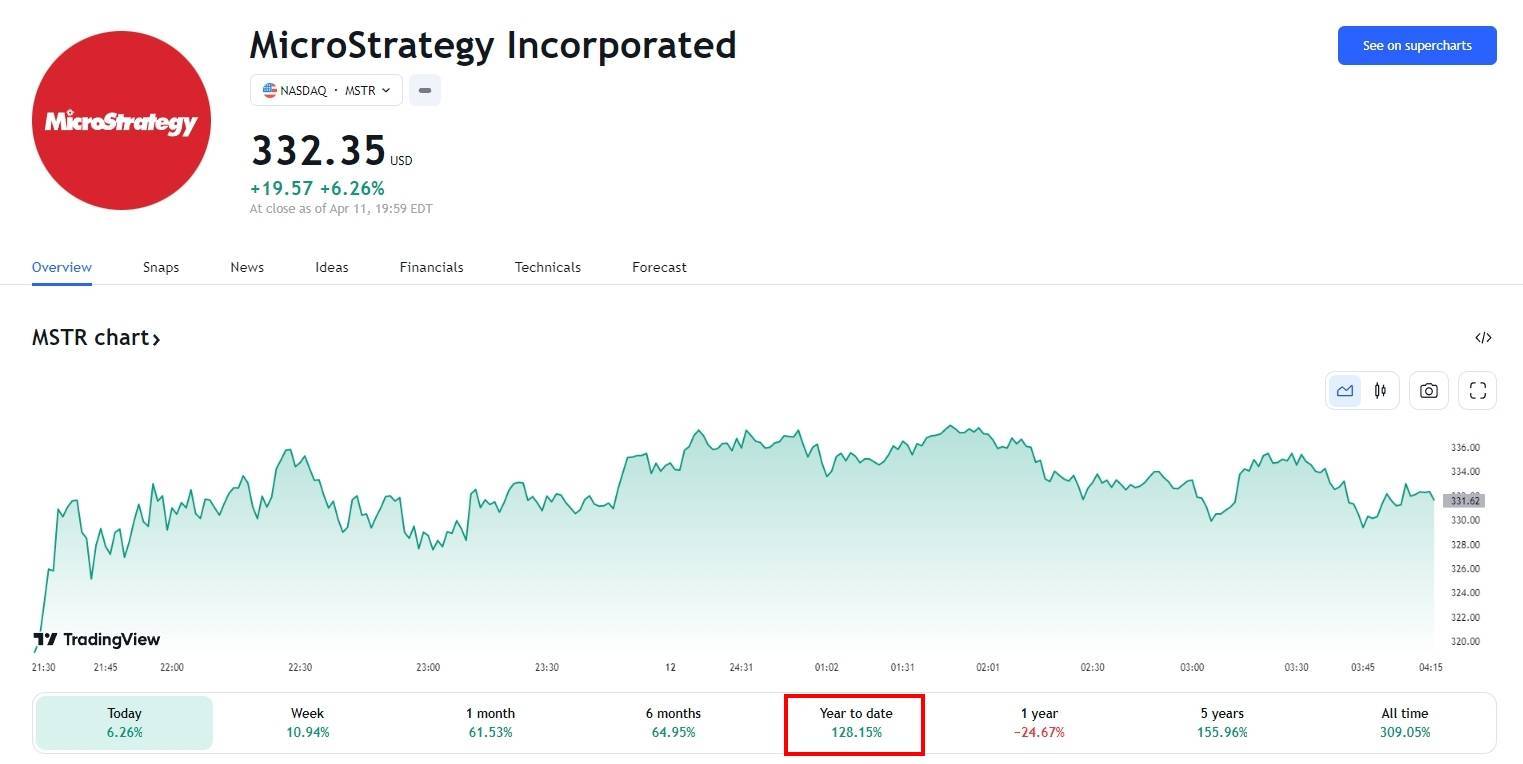Click the embed code icon
1523x764 pixels.
[1483, 338]
